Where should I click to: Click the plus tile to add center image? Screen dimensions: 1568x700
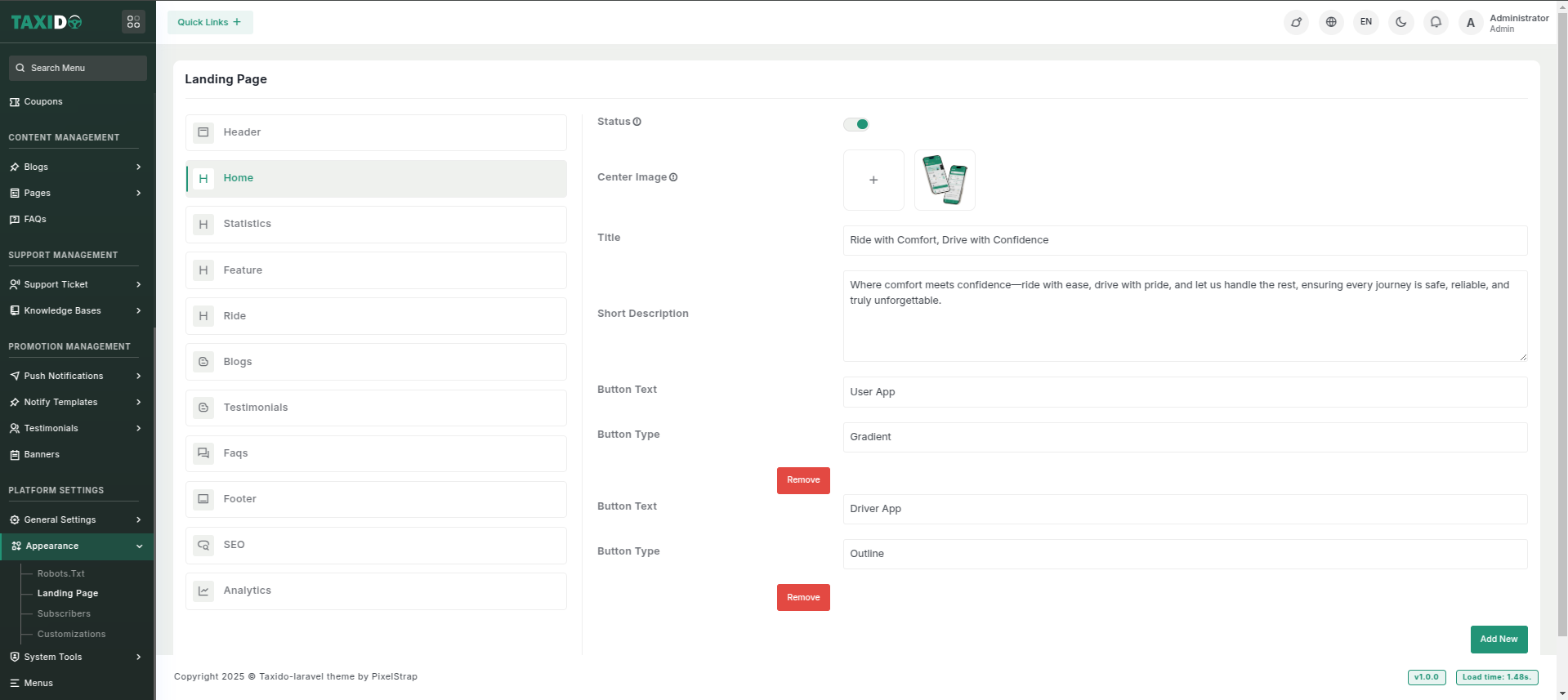873,180
